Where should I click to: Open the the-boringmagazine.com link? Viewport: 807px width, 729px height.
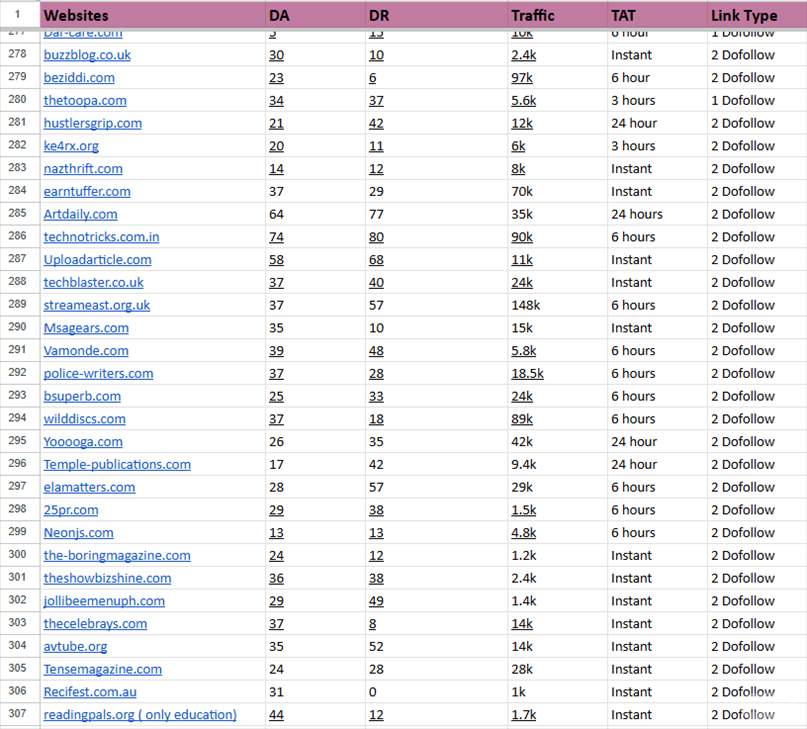tap(117, 556)
